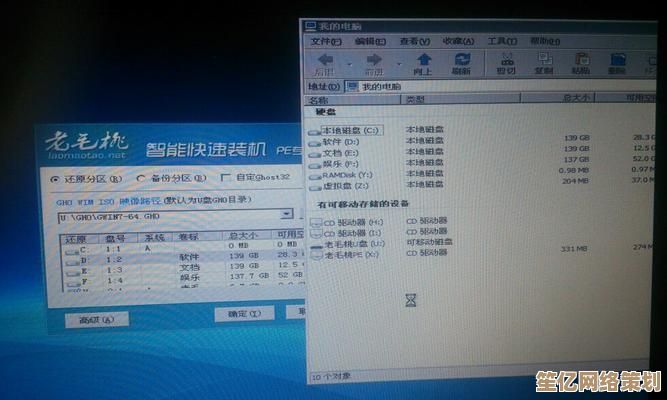Click the 我的电脑 address bar field
667x400 pixels.
(500, 86)
